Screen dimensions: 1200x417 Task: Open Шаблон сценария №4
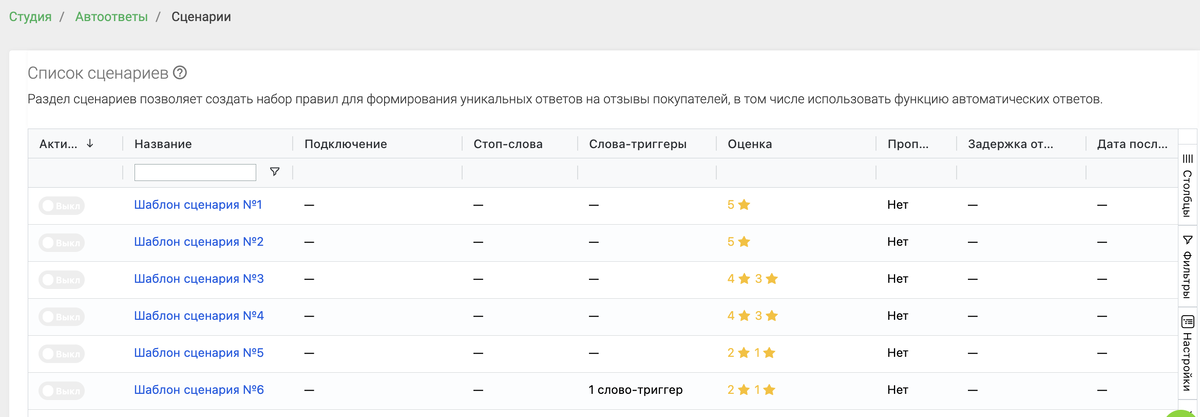pyautogui.click(x=198, y=316)
